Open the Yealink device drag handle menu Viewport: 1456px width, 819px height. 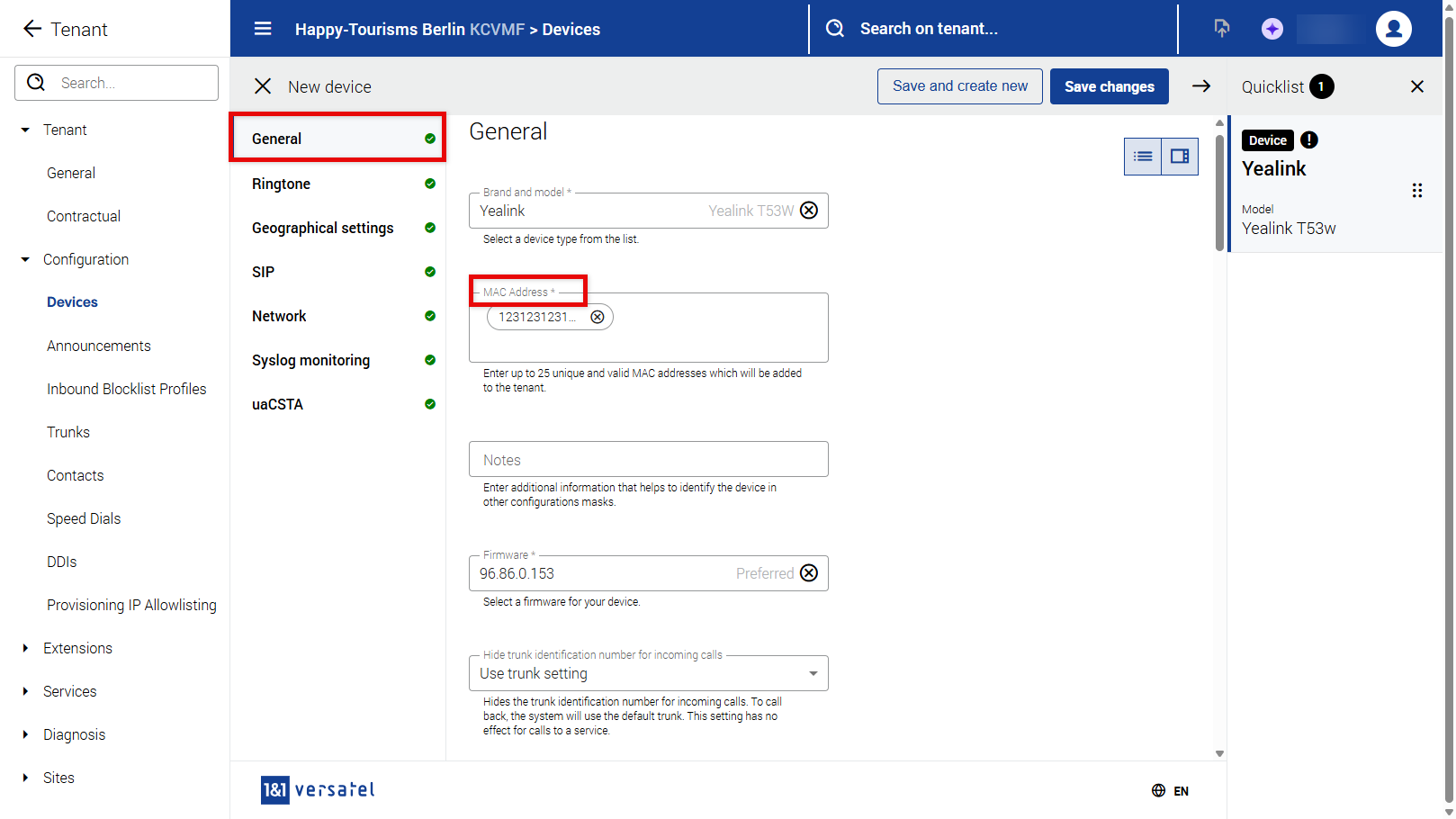click(1416, 191)
